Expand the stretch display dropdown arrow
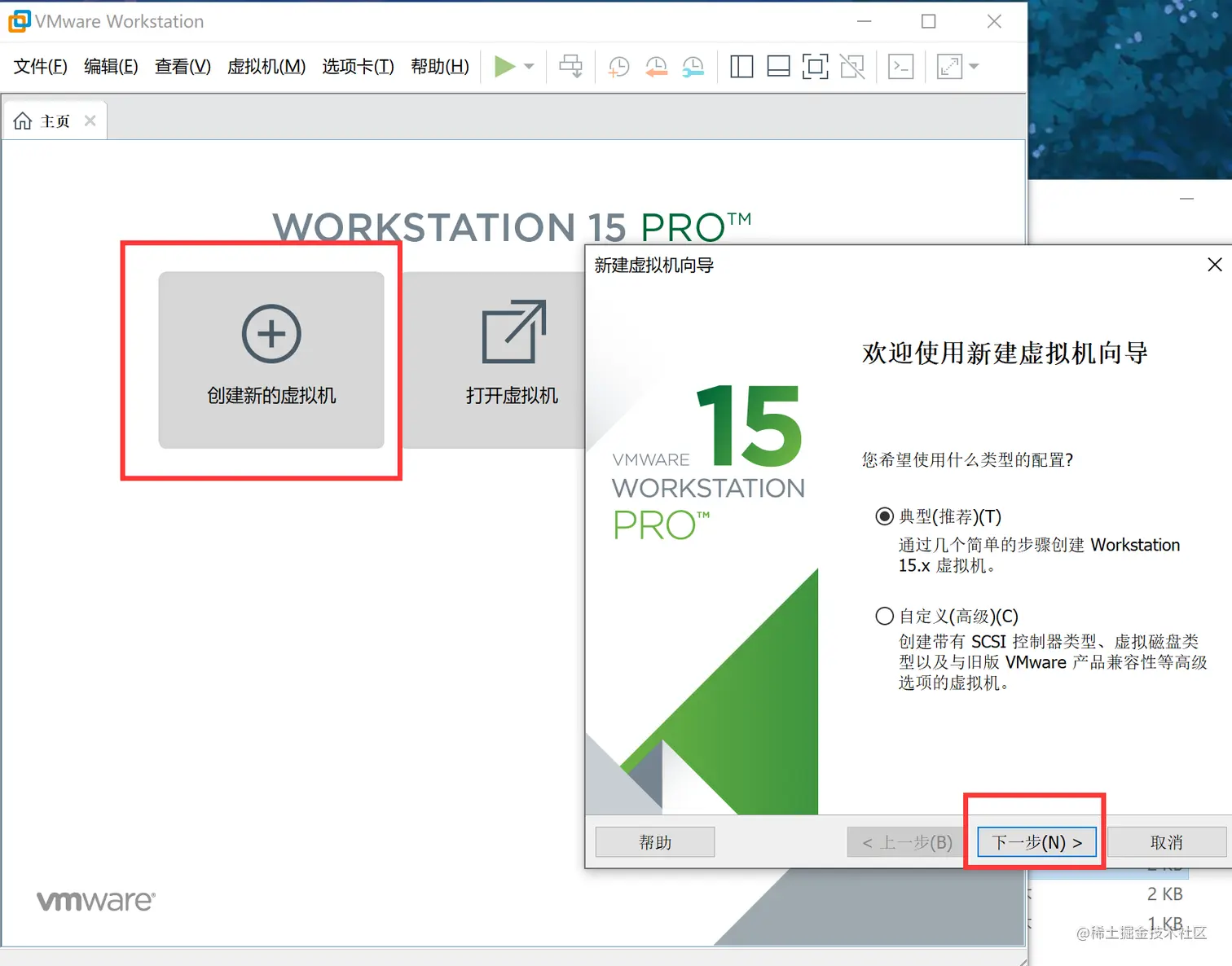Viewport: 1232px width, 966px height. click(x=974, y=67)
